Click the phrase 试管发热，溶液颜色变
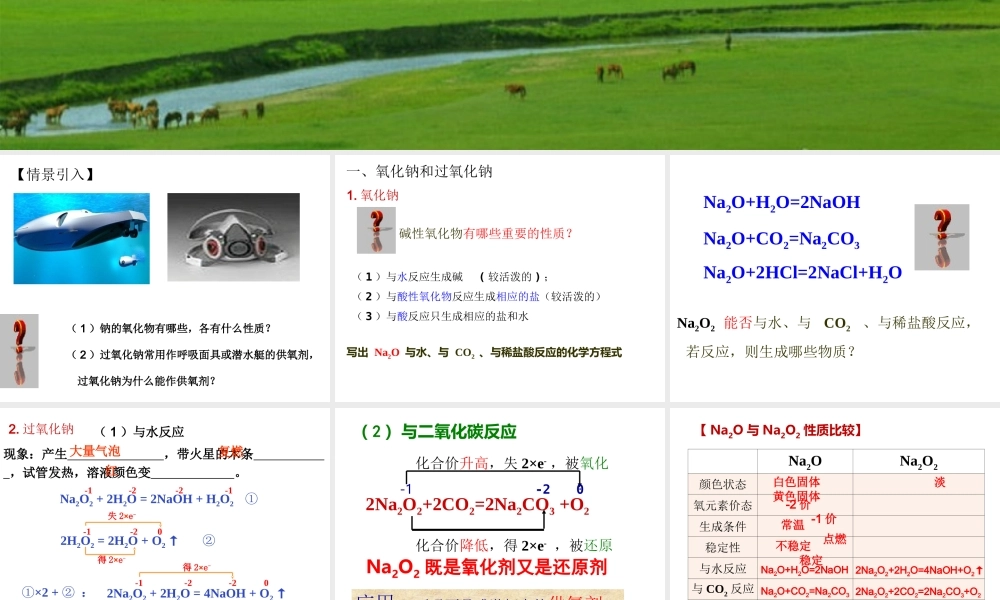Screen dimensions: 1000x600 87,472
